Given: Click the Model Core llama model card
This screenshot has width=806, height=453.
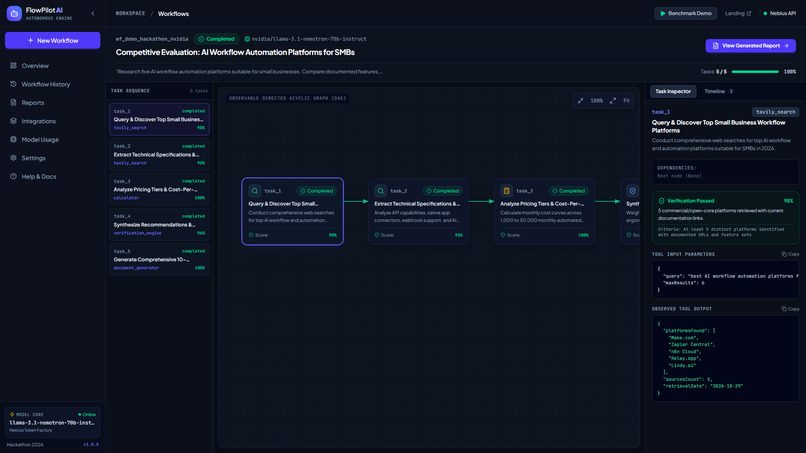Looking at the screenshot, I should coord(52,422).
